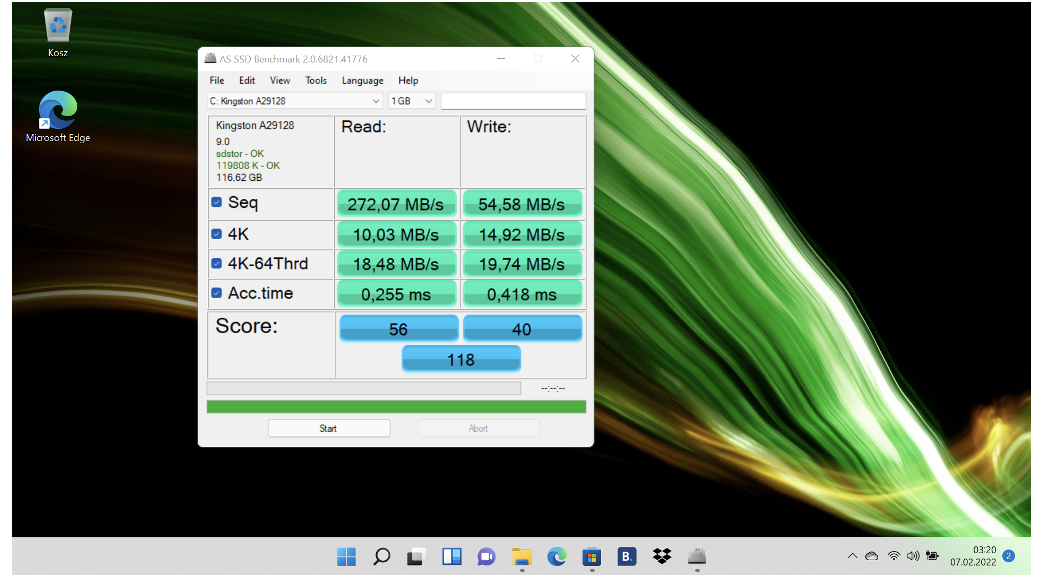Click write access time 0,418 ms
Viewport: 1044px width, 586px height.
point(522,294)
